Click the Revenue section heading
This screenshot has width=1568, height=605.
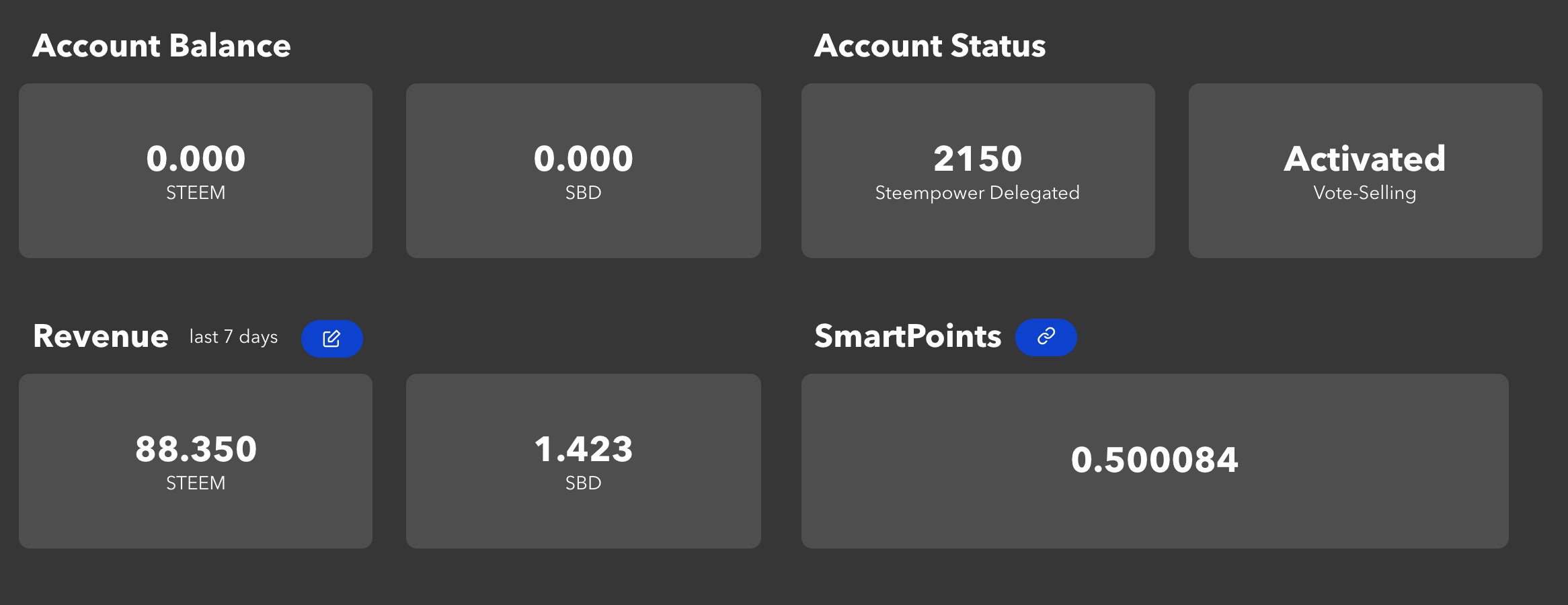[101, 336]
